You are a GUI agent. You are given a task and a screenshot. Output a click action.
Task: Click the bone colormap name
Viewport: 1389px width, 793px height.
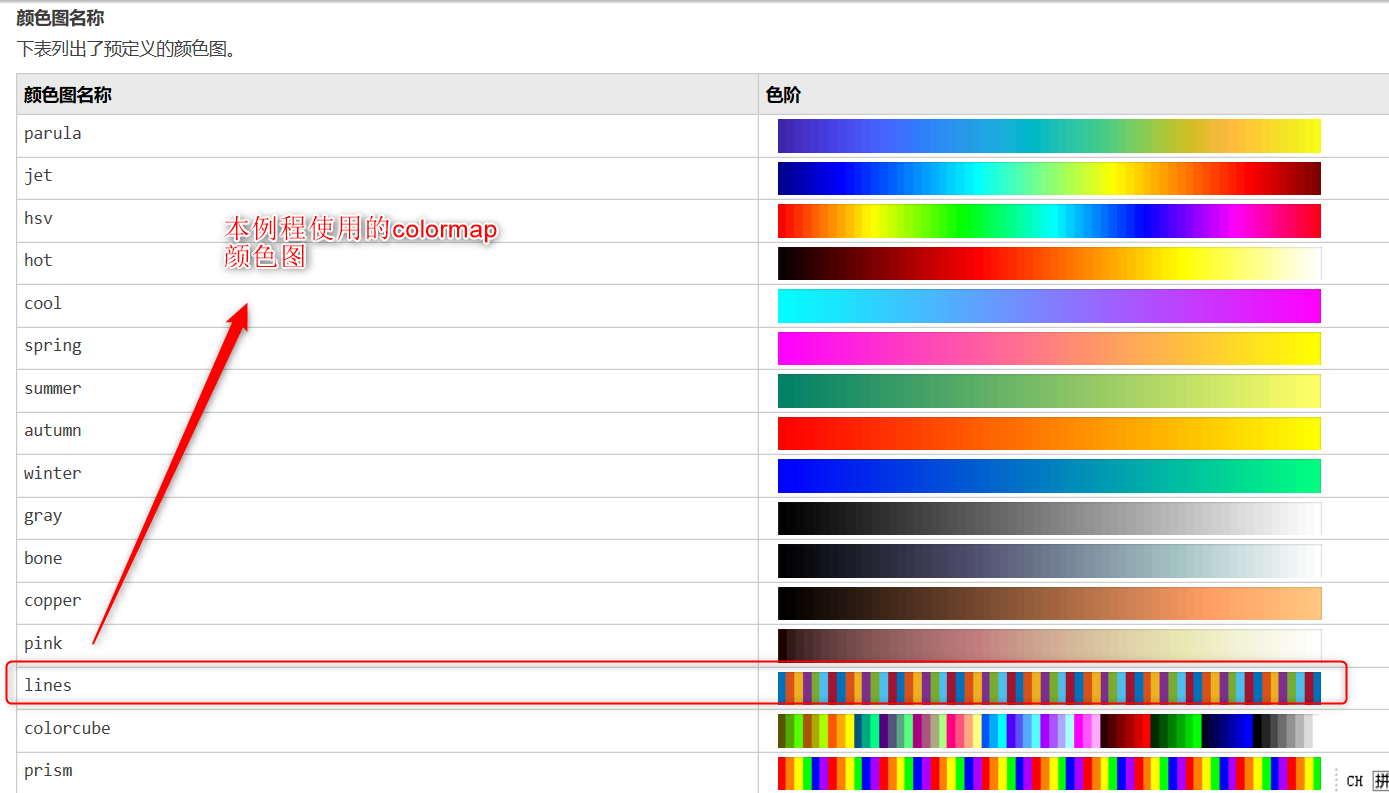pyautogui.click(x=43, y=558)
